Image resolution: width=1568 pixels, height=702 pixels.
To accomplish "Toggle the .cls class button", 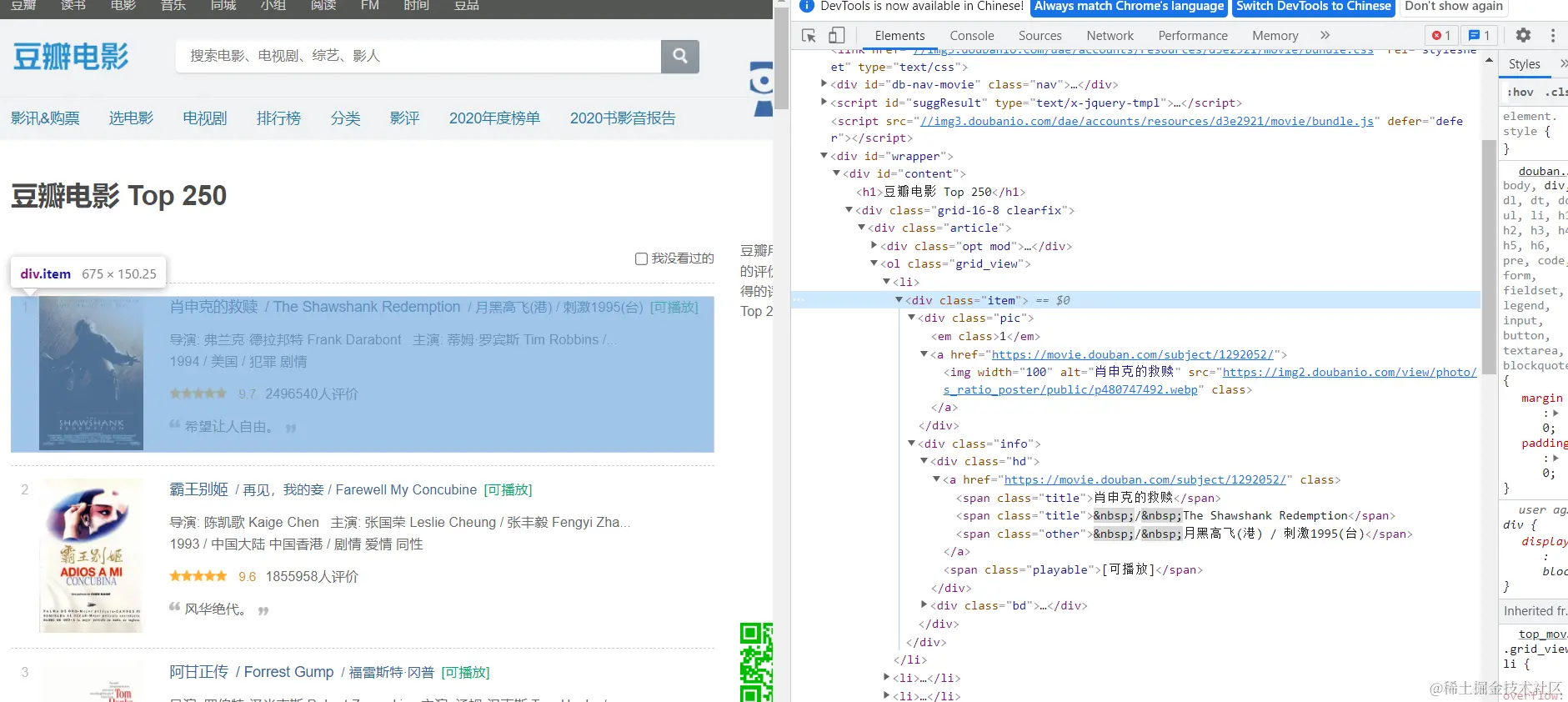I will point(1555,92).
